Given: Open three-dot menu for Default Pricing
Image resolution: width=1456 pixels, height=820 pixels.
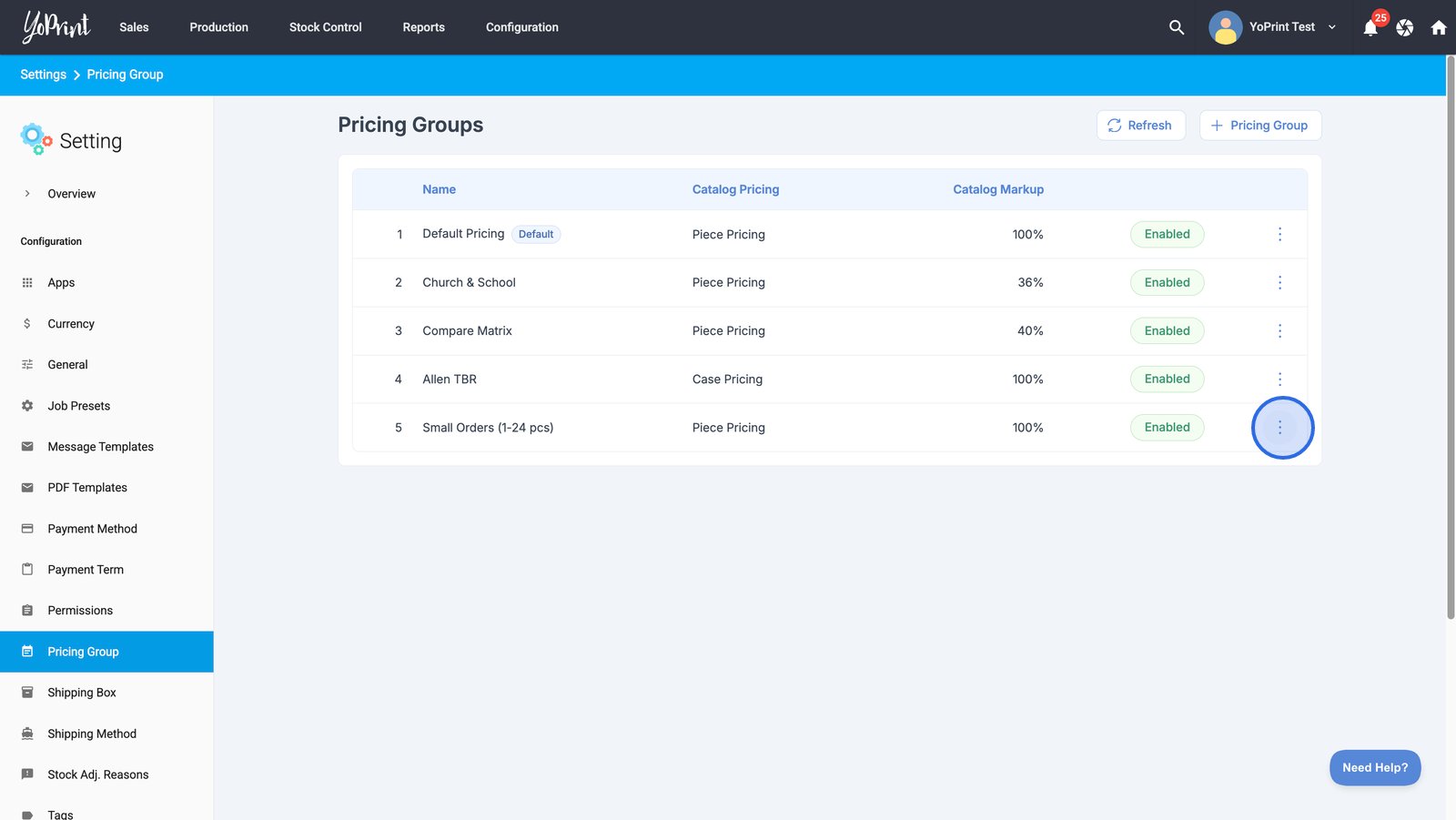Looking at the screenshot, I should (x=1279, y=235).
